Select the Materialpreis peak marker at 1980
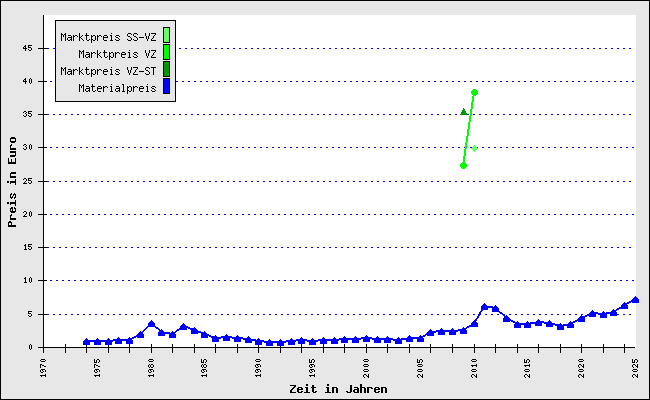650x400 pixels. point(151,324)
